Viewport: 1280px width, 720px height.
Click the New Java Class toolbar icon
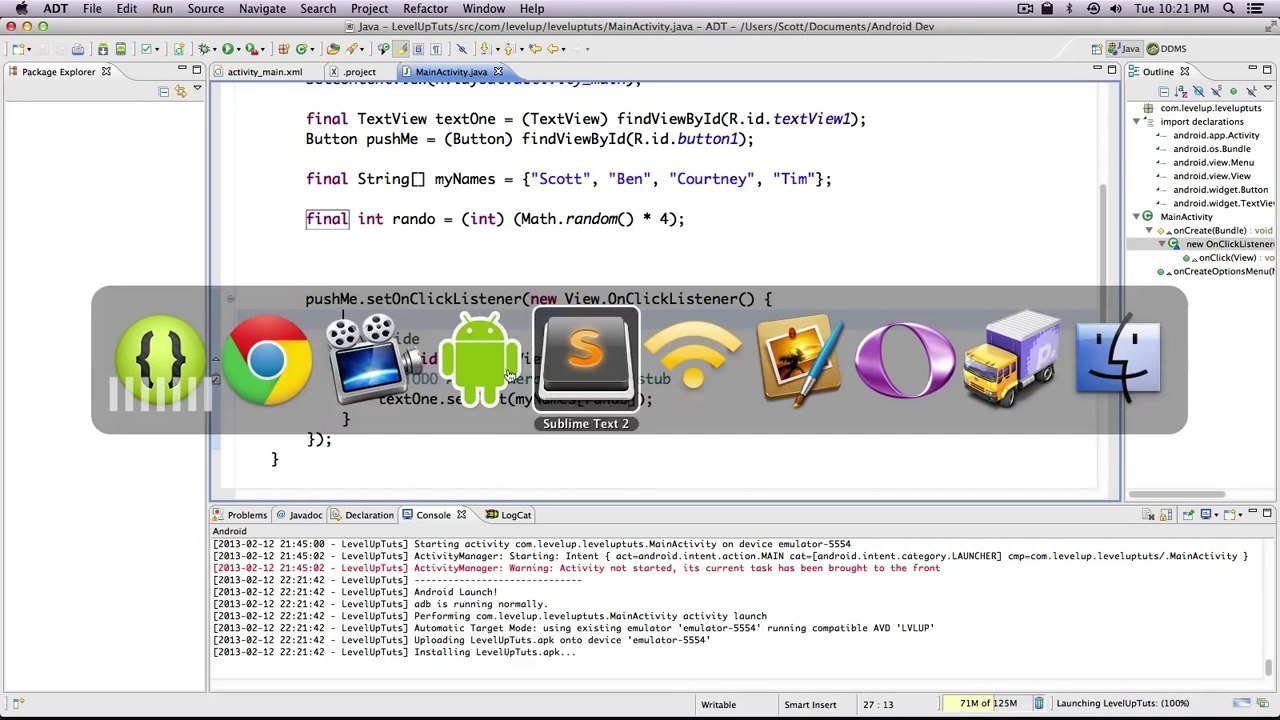(301, 48)
